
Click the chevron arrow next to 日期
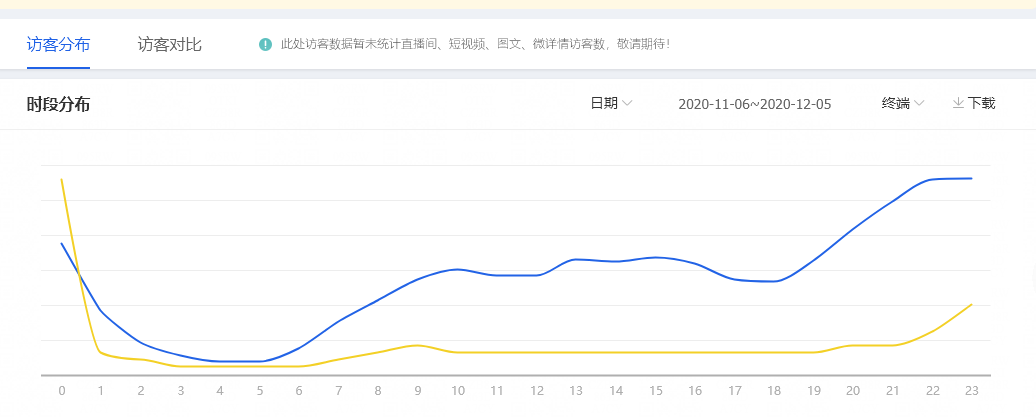pyautogui.click(x=628, y=104)
